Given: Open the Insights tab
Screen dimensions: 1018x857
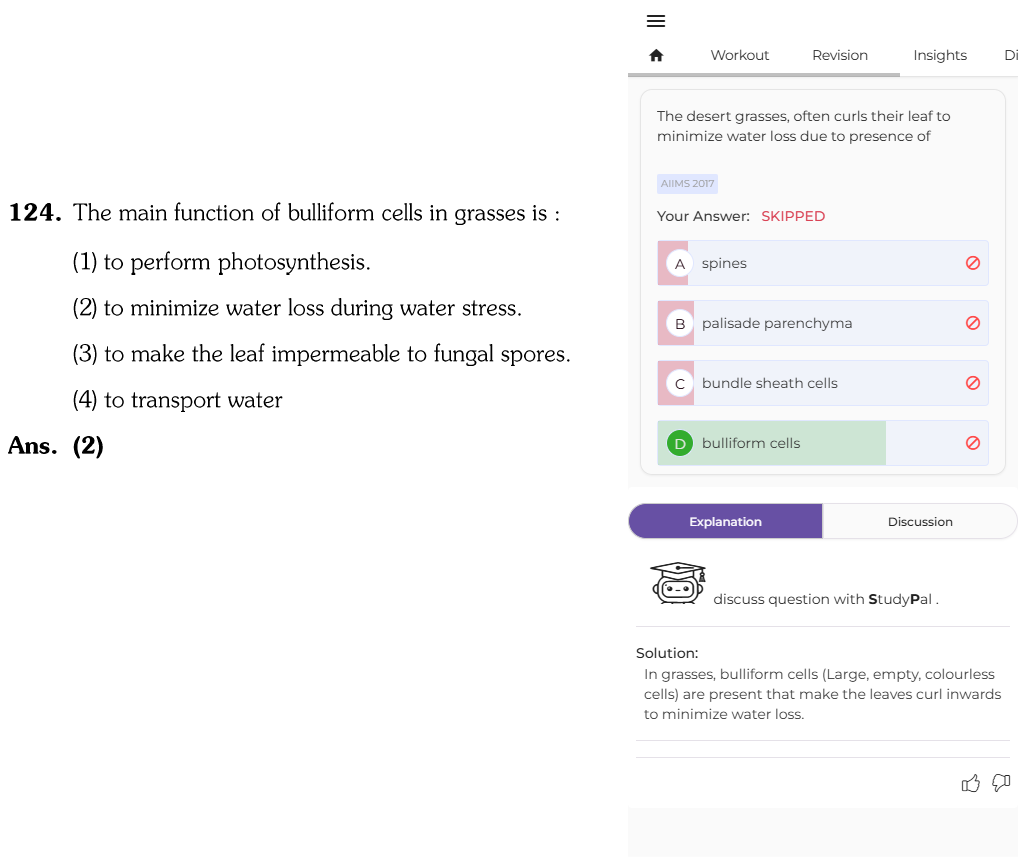Looking at the screenshot, I should point(939,55).
